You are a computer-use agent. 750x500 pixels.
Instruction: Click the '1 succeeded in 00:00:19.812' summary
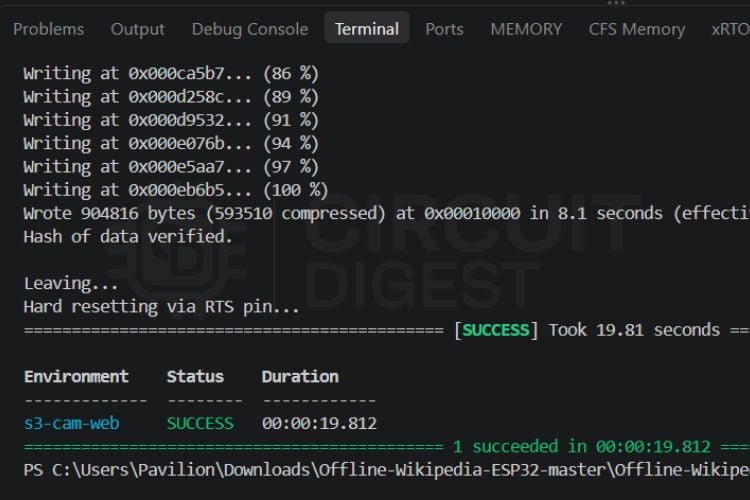pos(582,447)
